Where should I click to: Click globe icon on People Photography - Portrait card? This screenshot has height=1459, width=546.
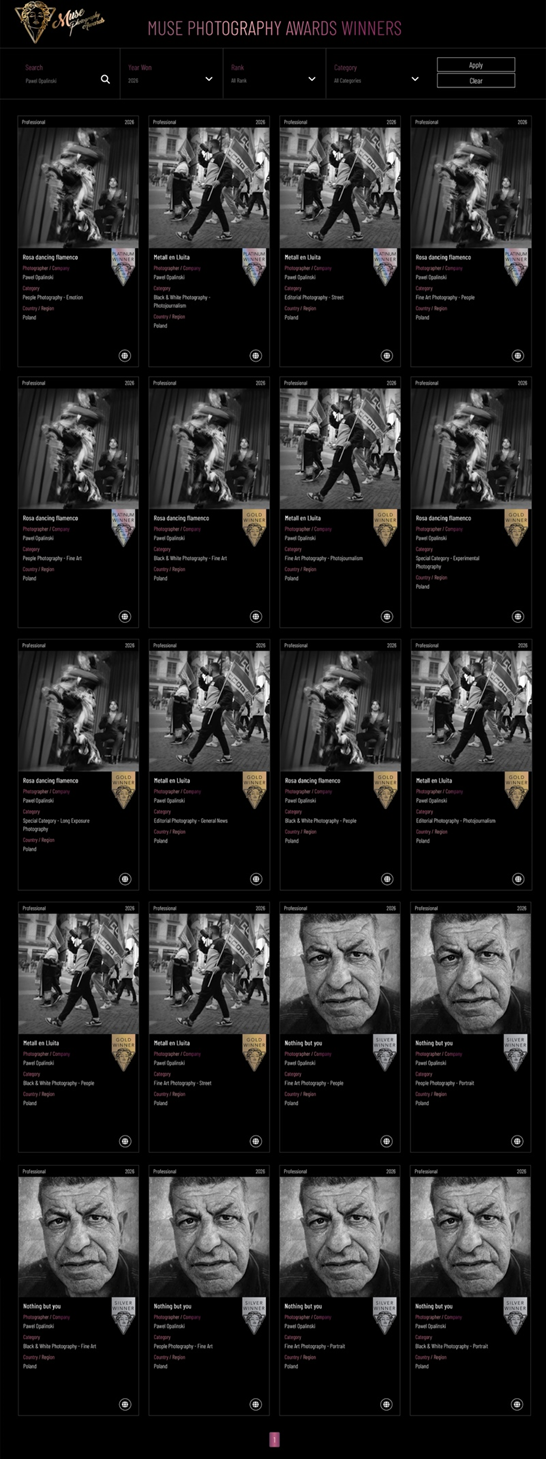[518, 1141]
